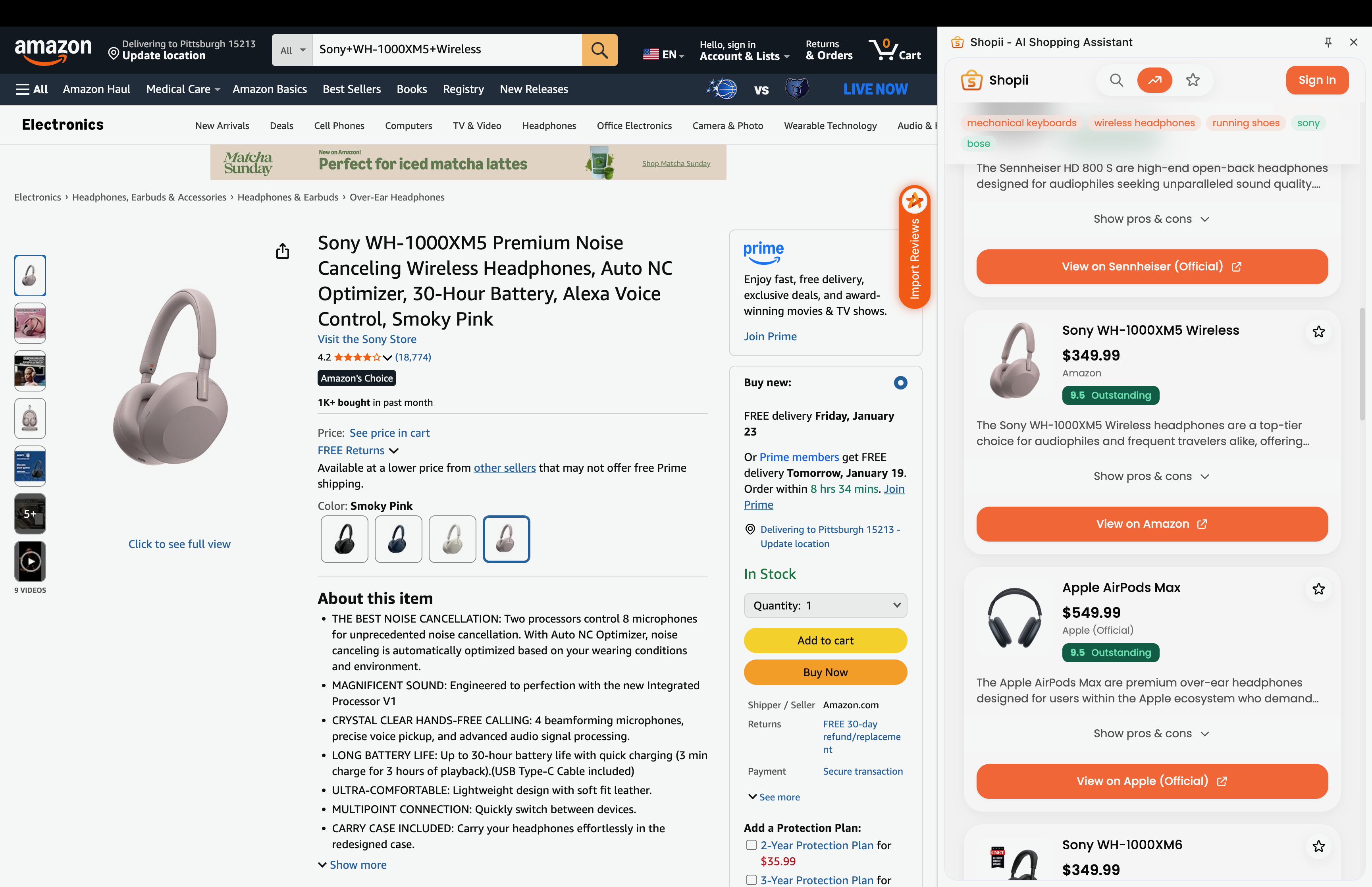Select the black color swatch

coord(344,539)
